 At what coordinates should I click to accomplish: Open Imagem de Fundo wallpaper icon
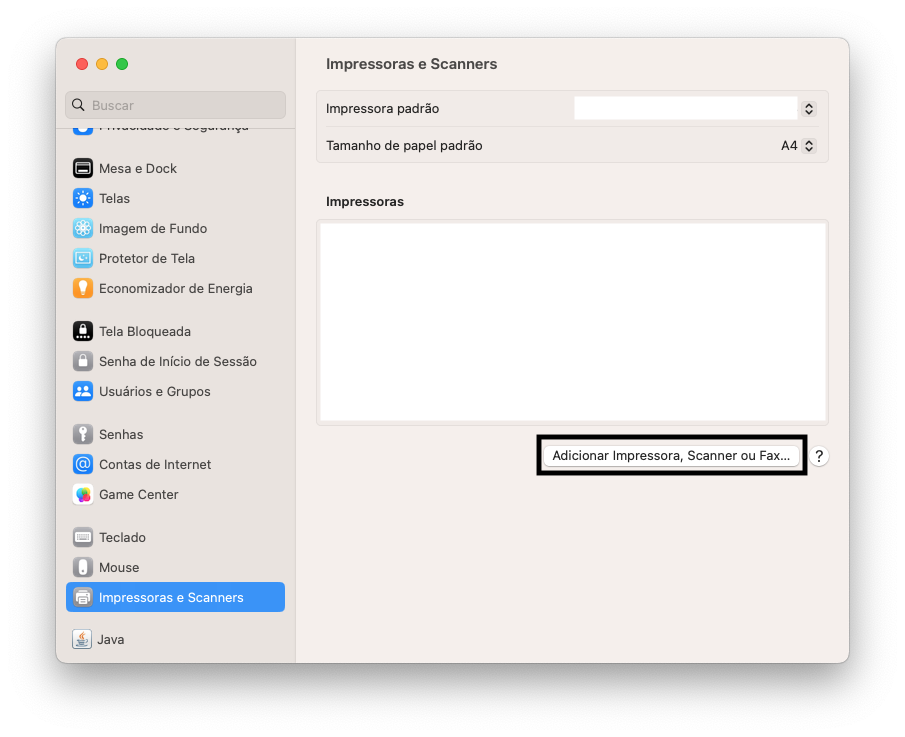[x=83, y=228]
